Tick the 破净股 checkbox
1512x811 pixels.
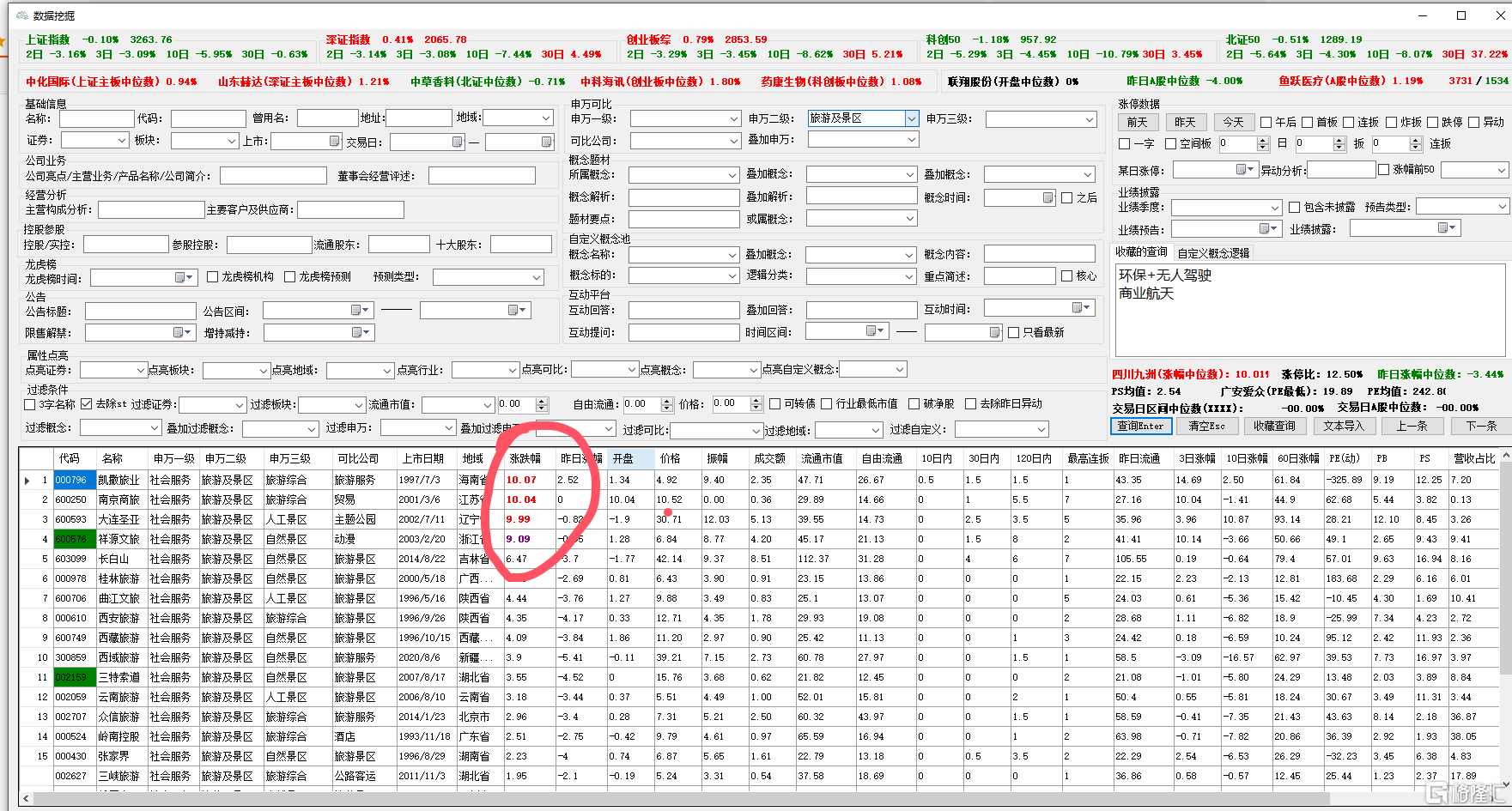(x=914, y=403)
